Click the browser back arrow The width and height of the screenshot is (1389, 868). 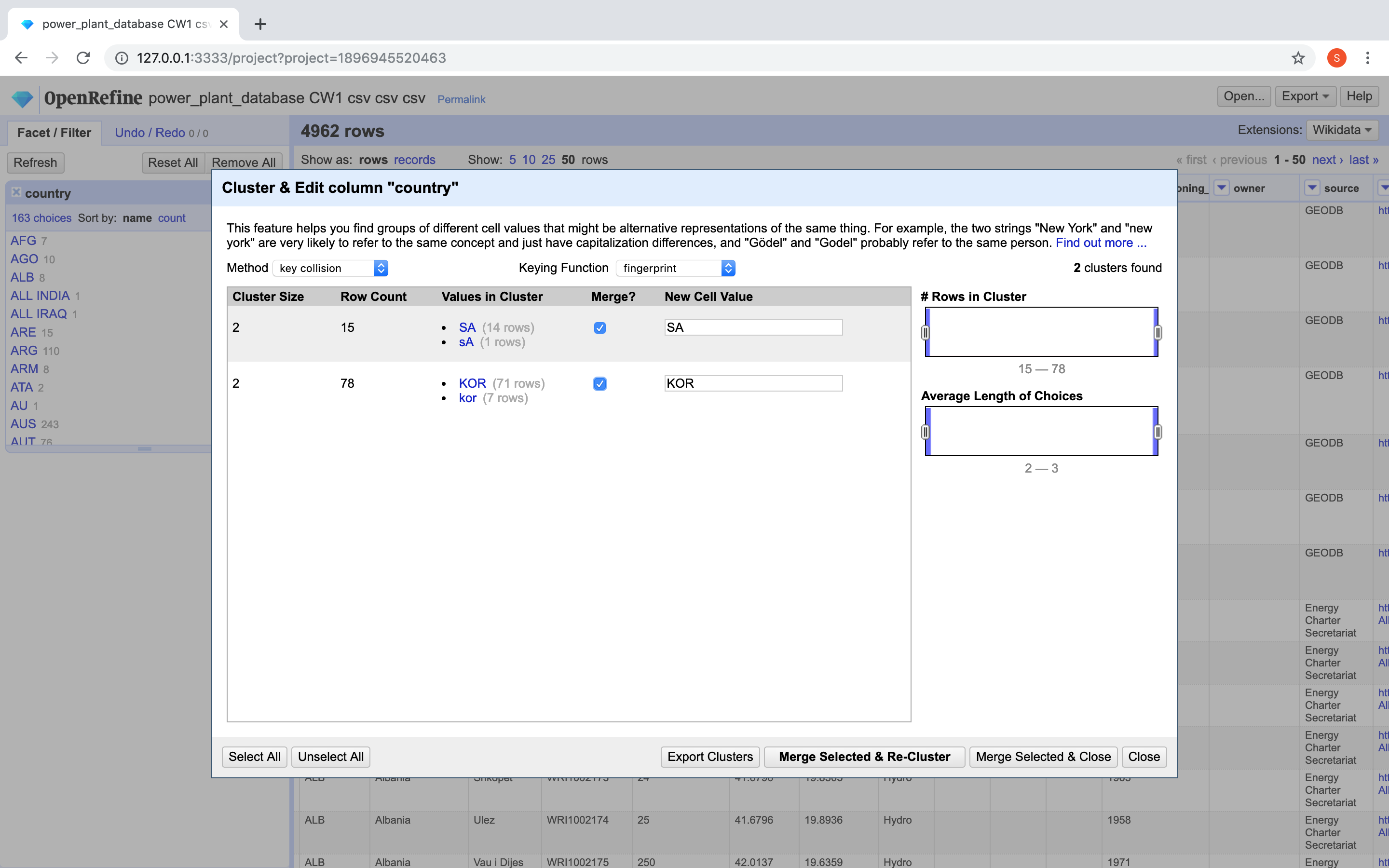(21, 58)
